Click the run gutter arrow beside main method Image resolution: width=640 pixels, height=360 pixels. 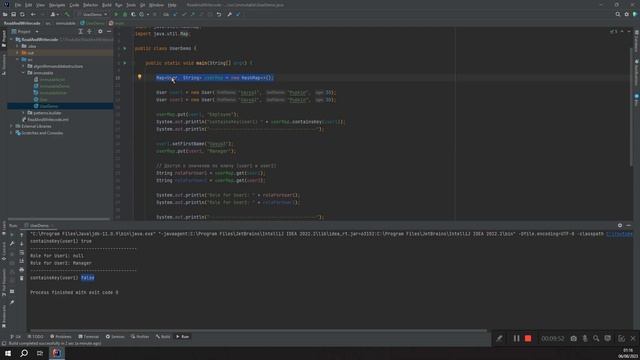[125, 63]
